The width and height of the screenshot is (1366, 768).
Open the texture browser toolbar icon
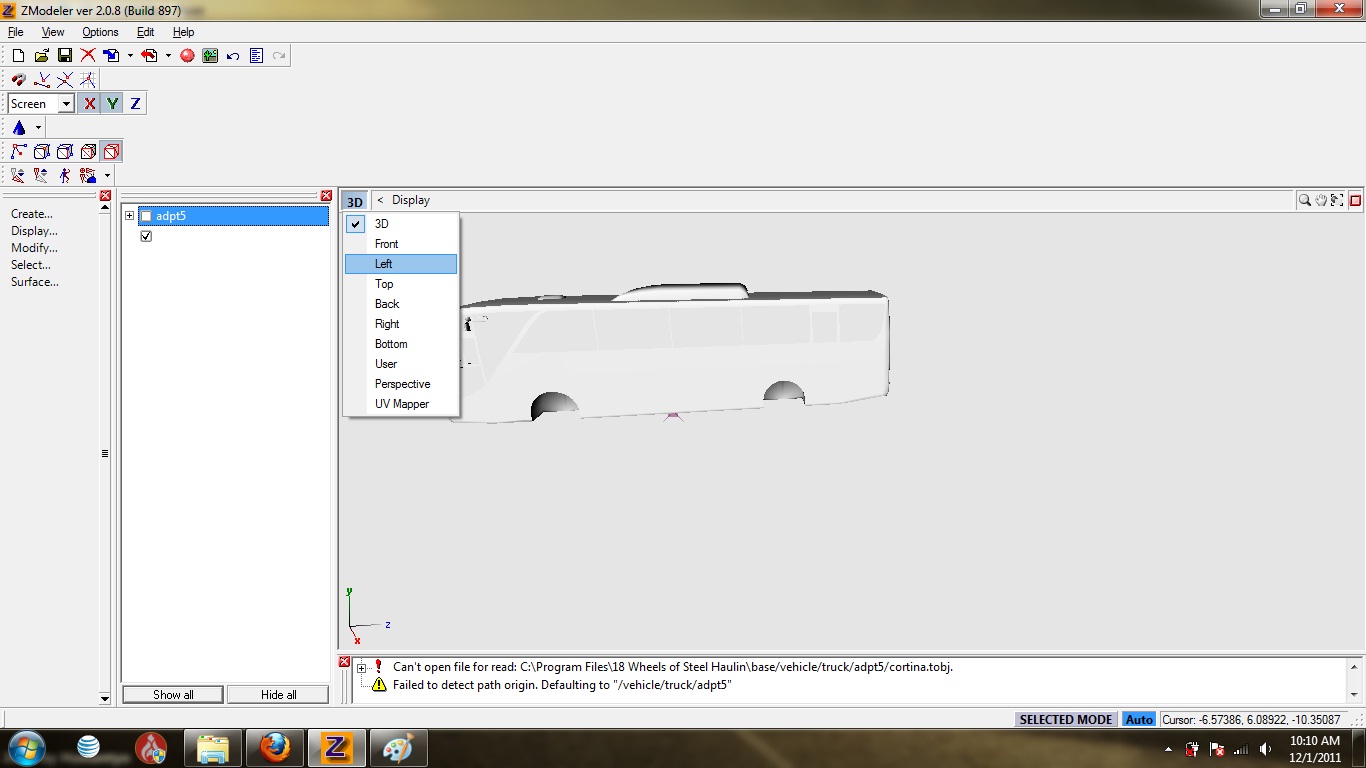pyautogui.click(x=209, y=55)
